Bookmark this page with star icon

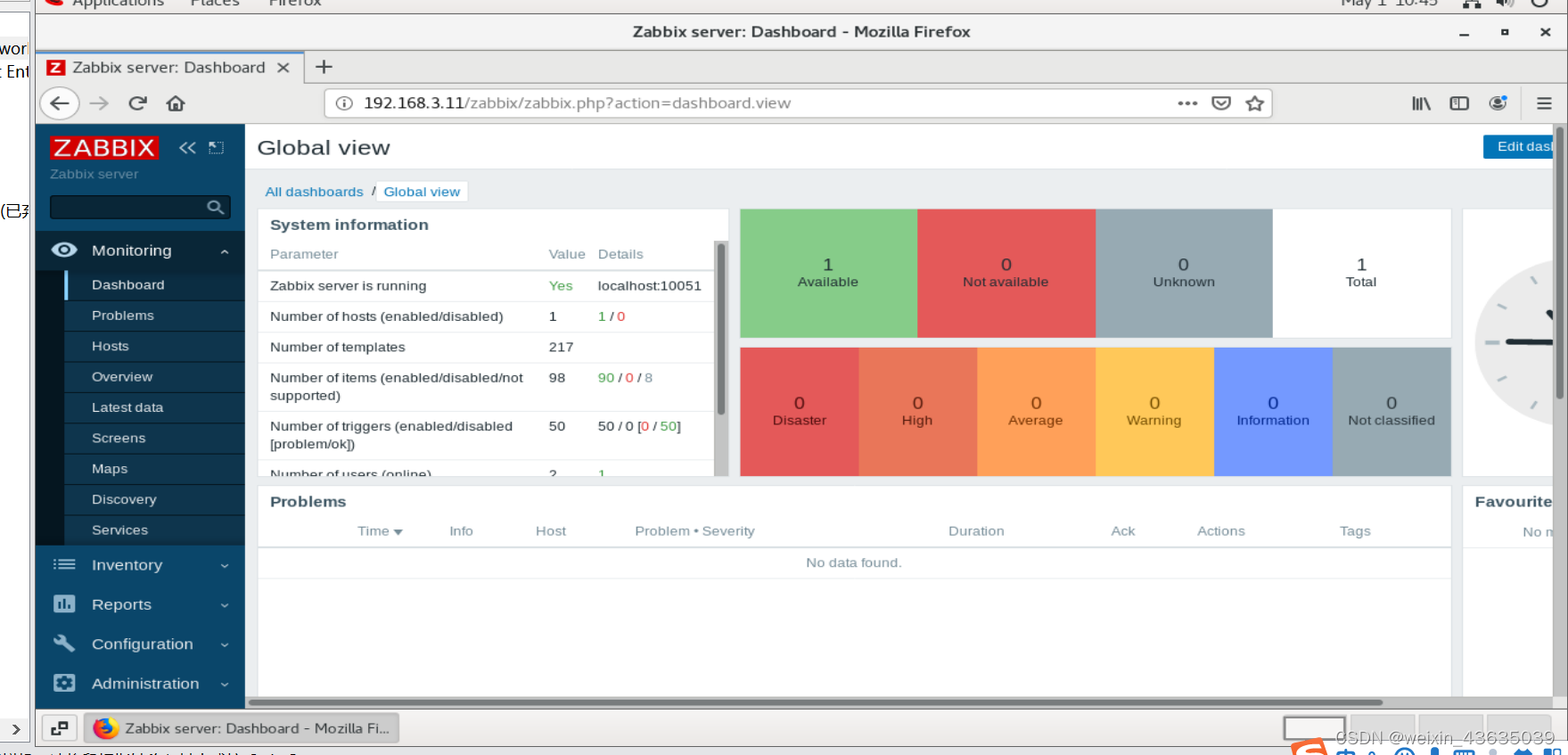1255,103
